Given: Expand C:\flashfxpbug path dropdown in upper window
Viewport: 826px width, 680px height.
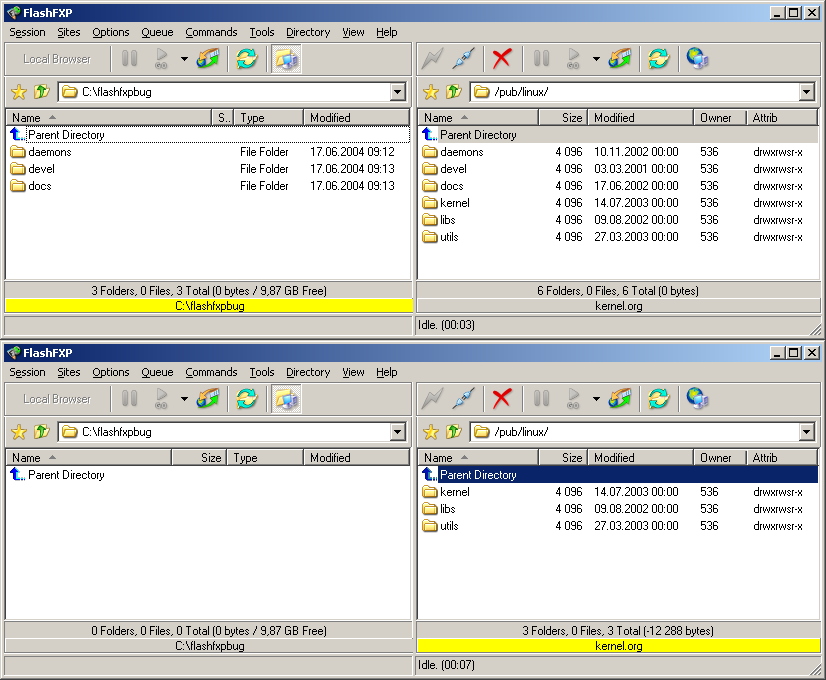Looking at the screenshot, I should [x=398, y=92].
